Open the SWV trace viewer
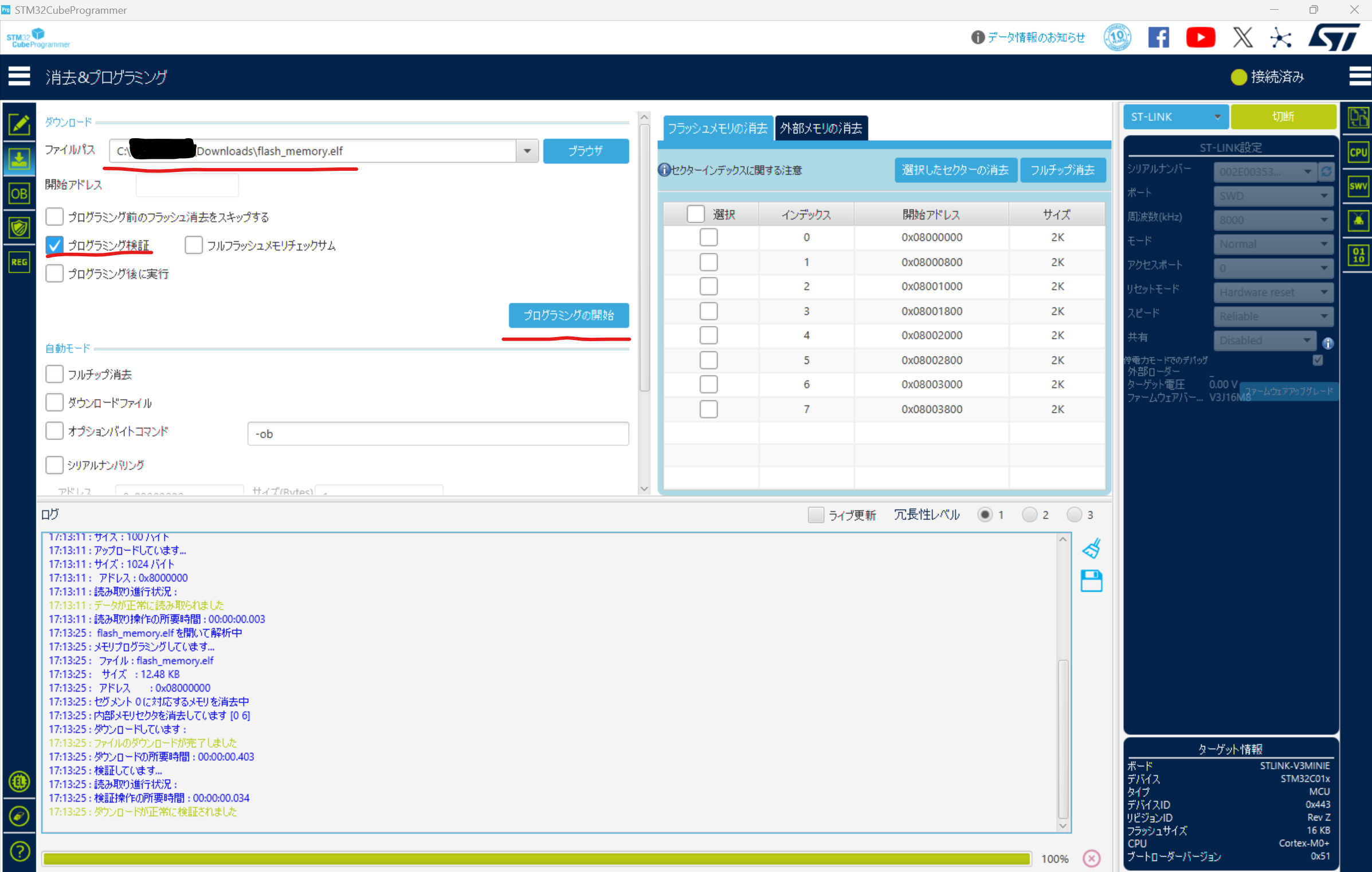Viewport: 1372px width, 872px height. [x=1357, y=186]
